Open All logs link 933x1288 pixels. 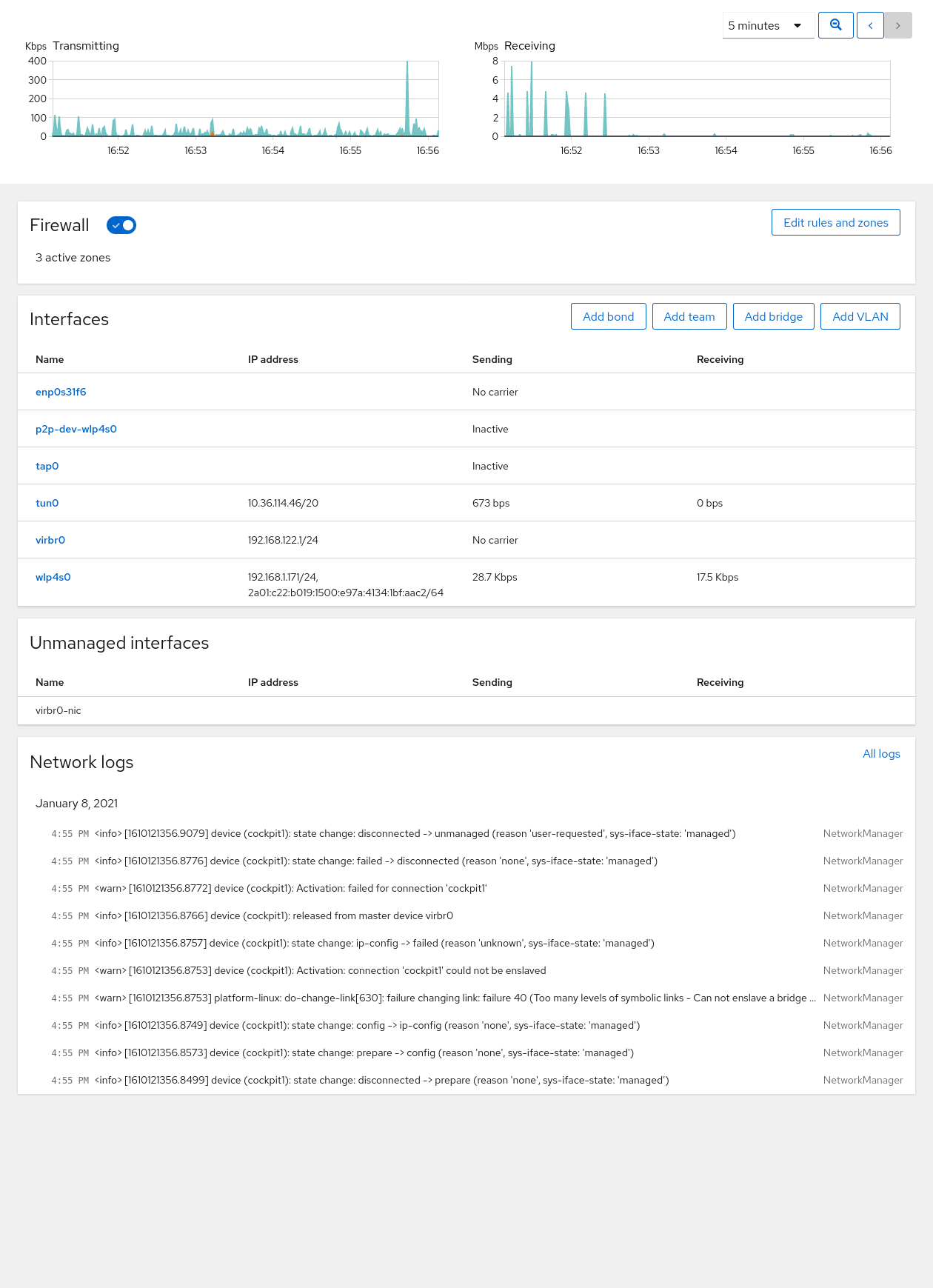point(881,753)
